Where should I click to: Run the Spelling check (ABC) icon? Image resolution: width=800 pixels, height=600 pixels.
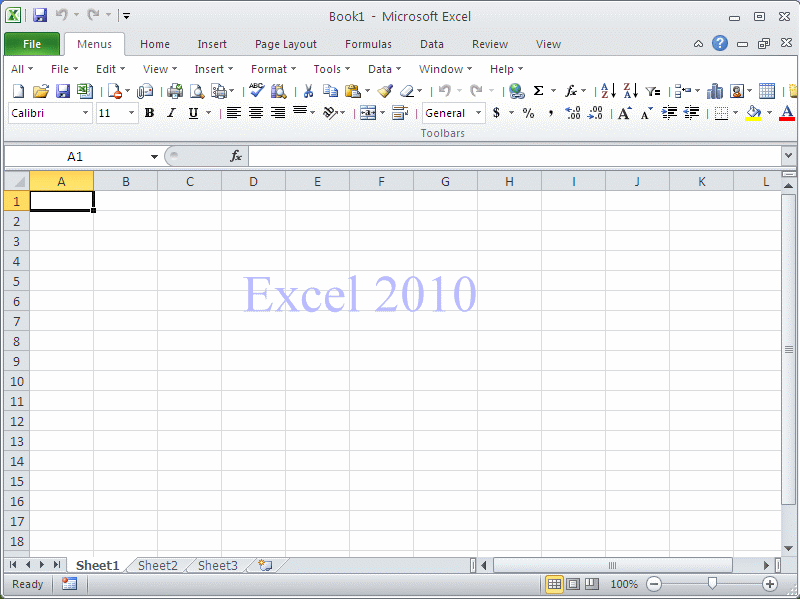click(257, 91)
